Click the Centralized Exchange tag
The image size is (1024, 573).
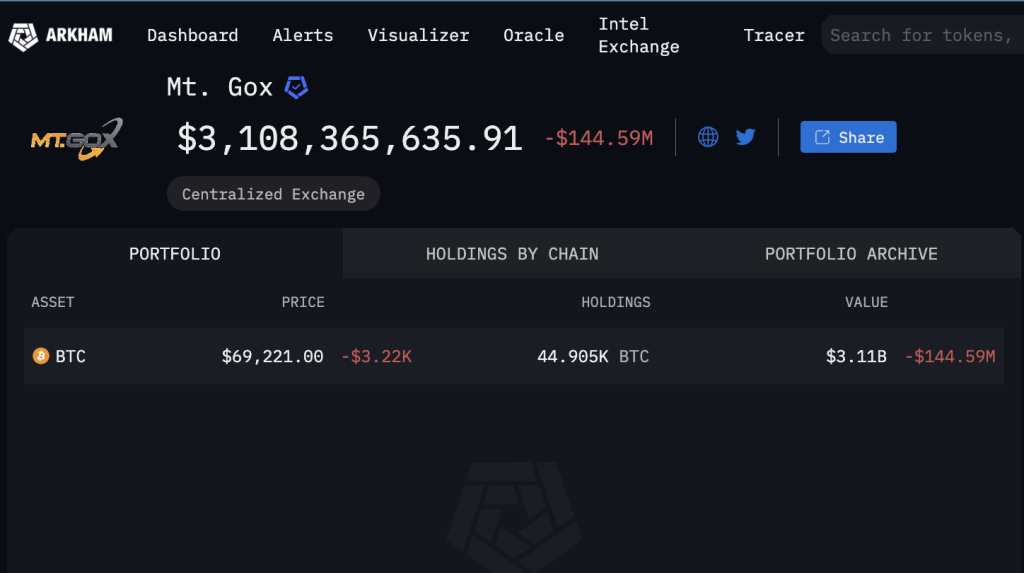pos(273,194)
